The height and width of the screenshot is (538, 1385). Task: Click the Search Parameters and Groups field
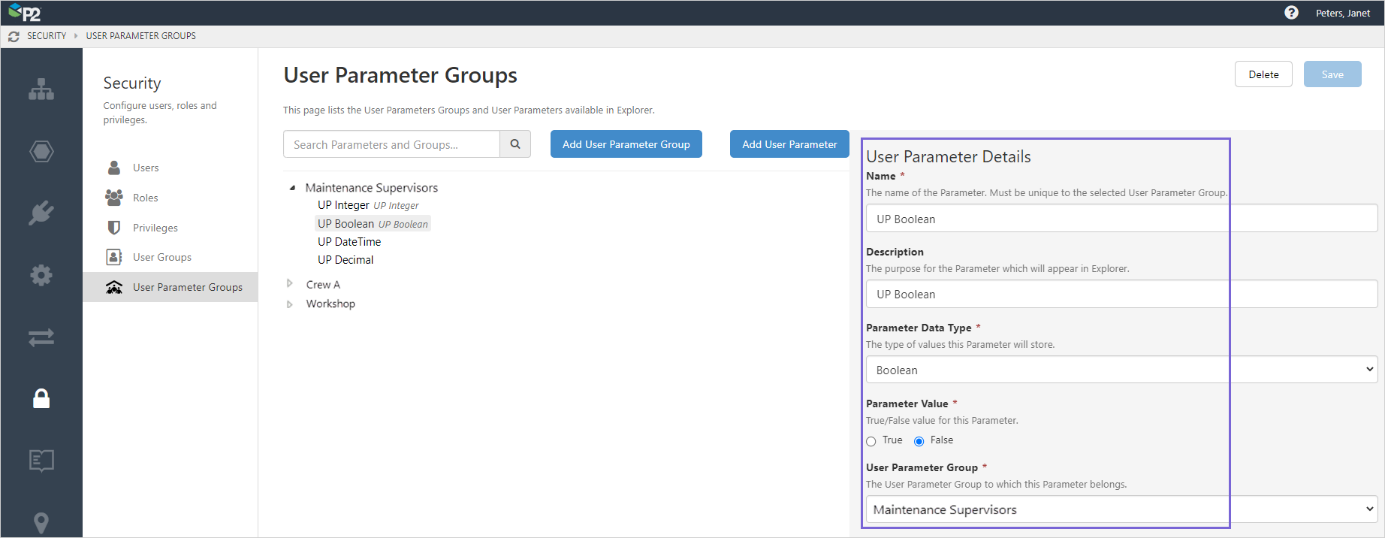pyautogui.click(x=391, y=144)
